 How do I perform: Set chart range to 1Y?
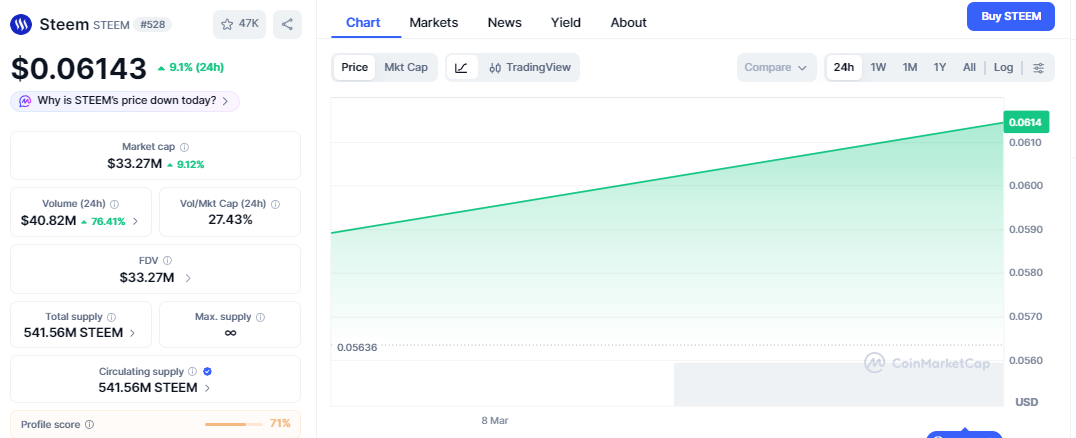click(x=940, y=67)
